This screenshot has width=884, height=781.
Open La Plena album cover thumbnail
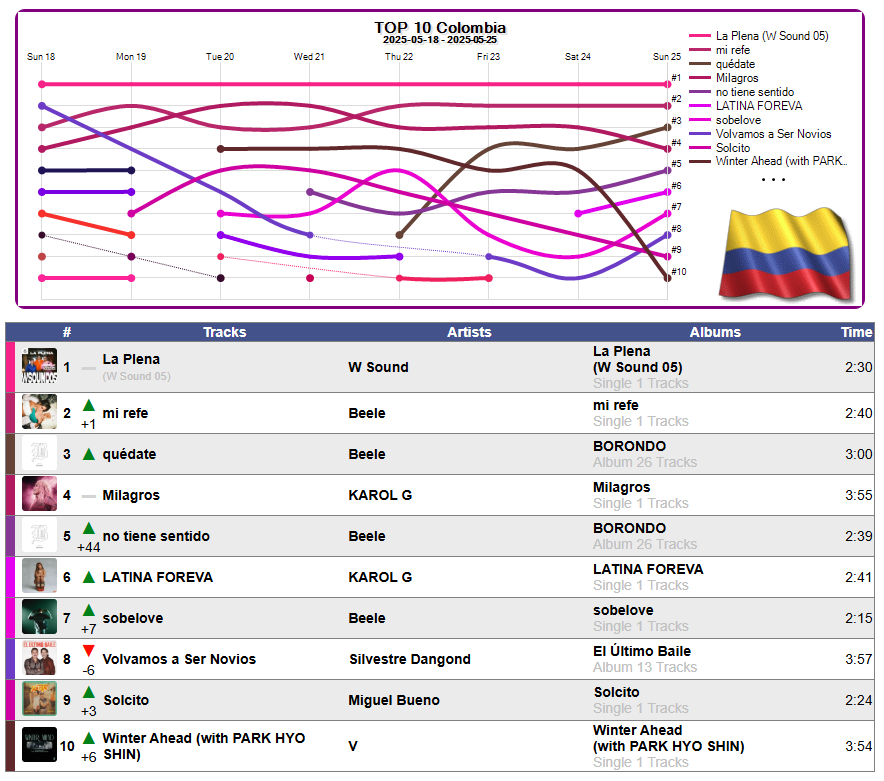(39, 367)
